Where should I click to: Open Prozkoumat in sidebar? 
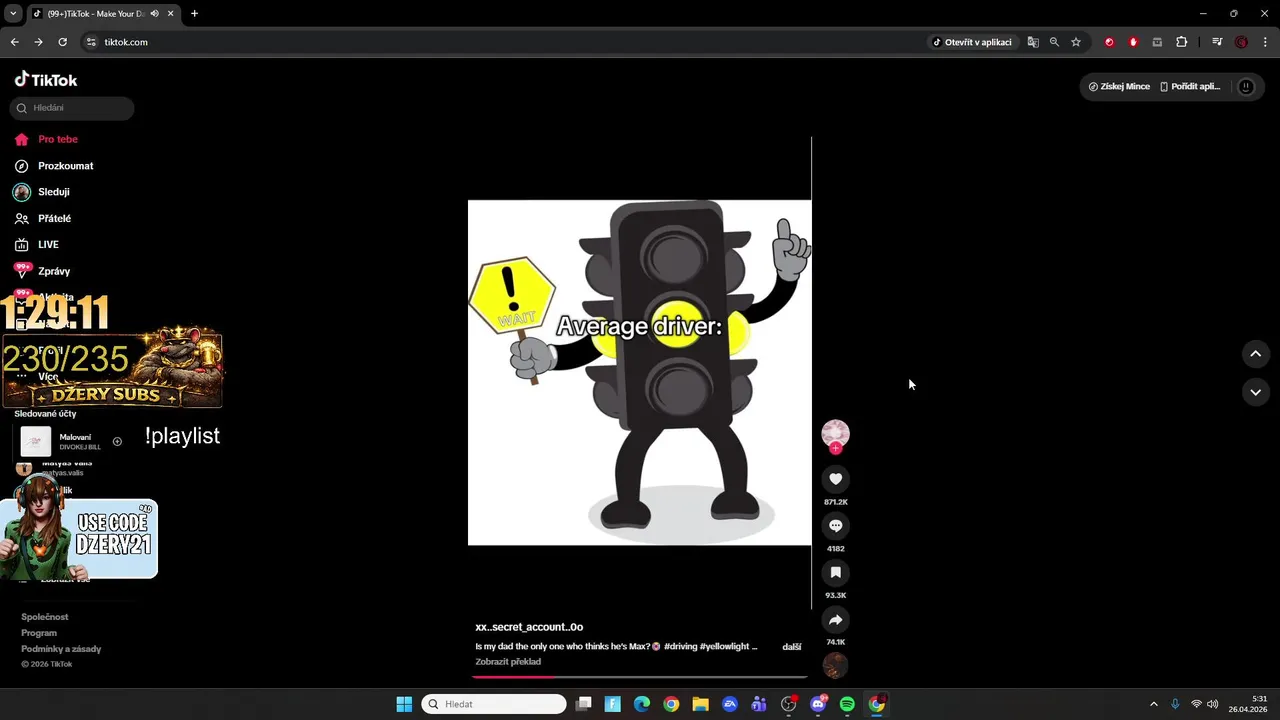coord(66,166)
